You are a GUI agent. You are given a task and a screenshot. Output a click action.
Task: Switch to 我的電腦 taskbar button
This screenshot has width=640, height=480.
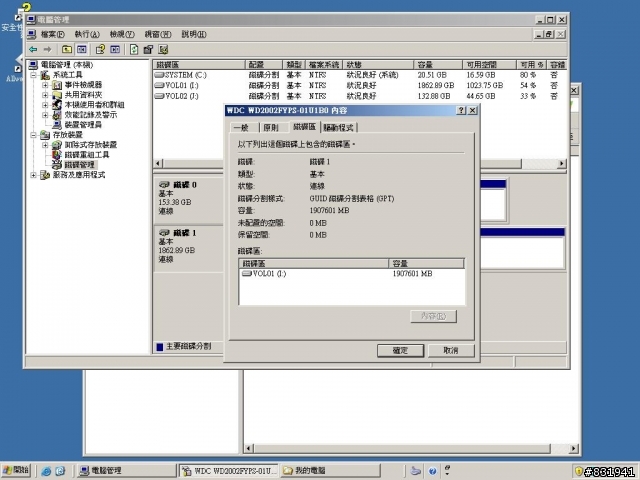(x=331, y=471)
